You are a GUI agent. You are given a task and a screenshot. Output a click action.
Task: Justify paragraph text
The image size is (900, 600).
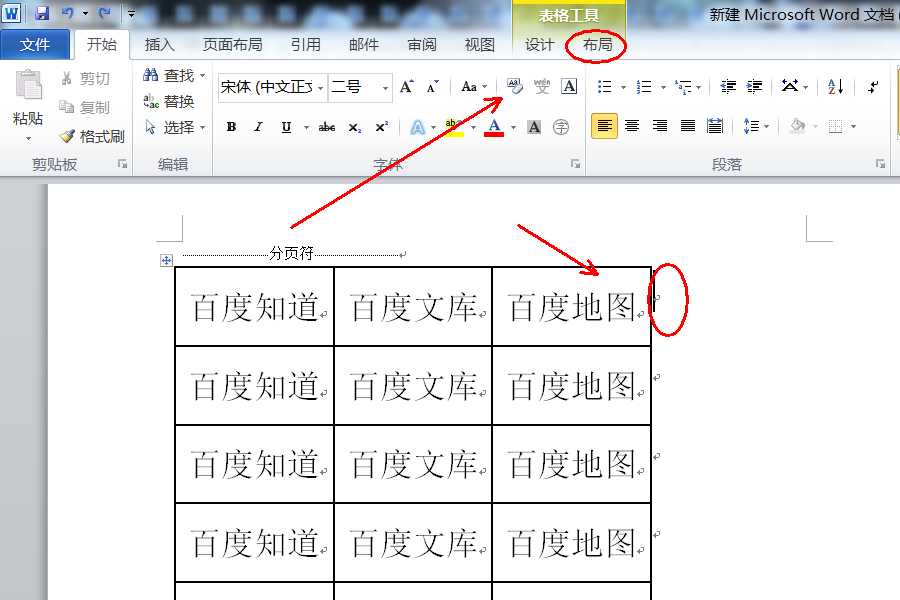(688, 126)
